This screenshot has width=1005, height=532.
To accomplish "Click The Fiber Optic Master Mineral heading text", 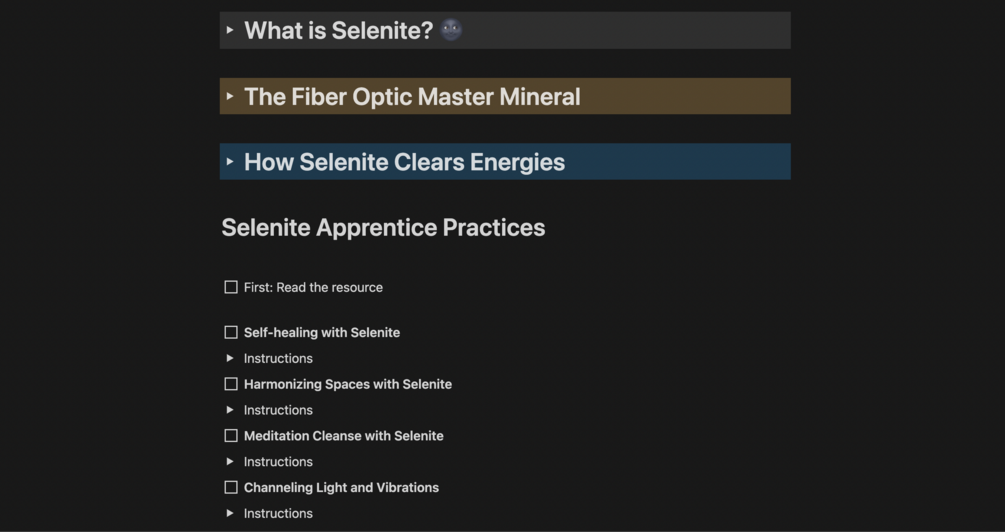I will click(412, 97).
